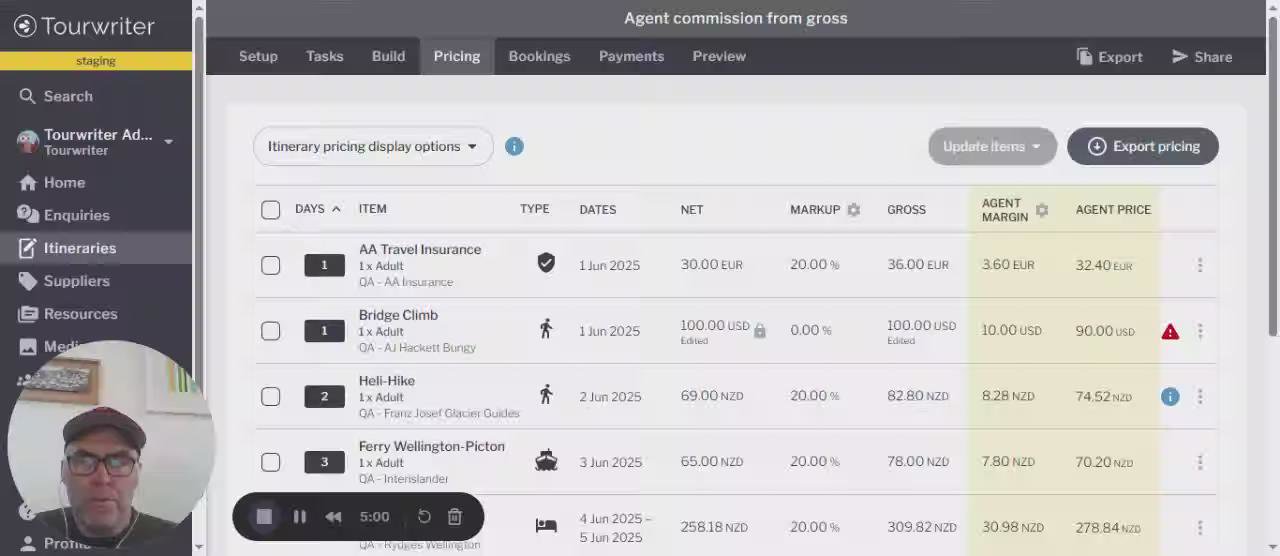Click the Share arrow icon
Image resolution: width=1280 pixels, height=556 pixels.
point(1180,57)
